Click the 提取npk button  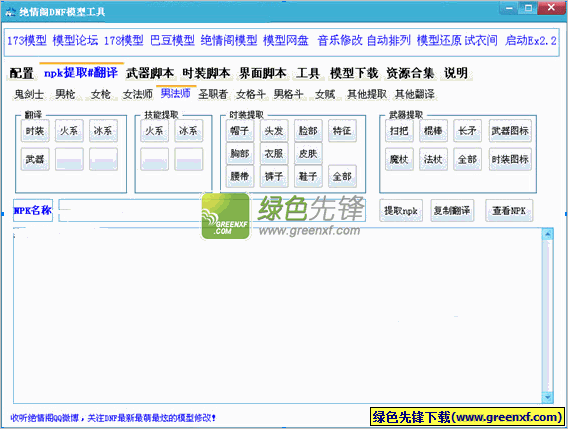[x=401, y=211]
